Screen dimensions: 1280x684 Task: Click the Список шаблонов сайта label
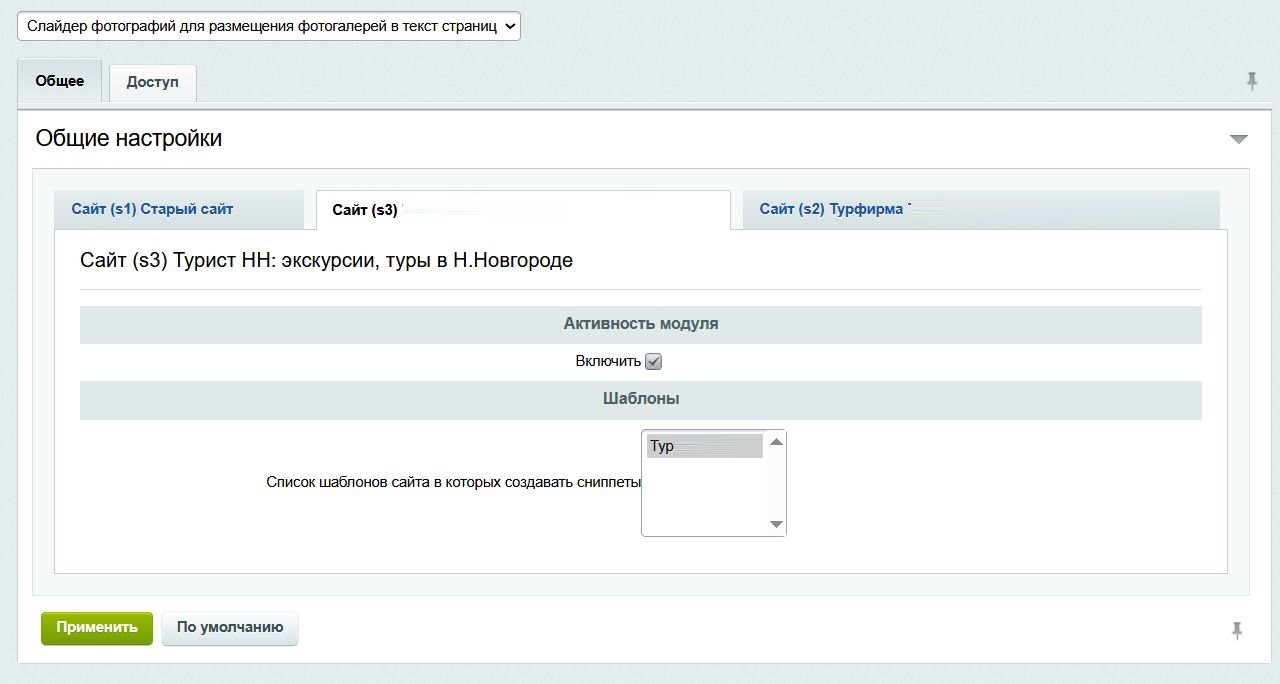pos(453,482)
